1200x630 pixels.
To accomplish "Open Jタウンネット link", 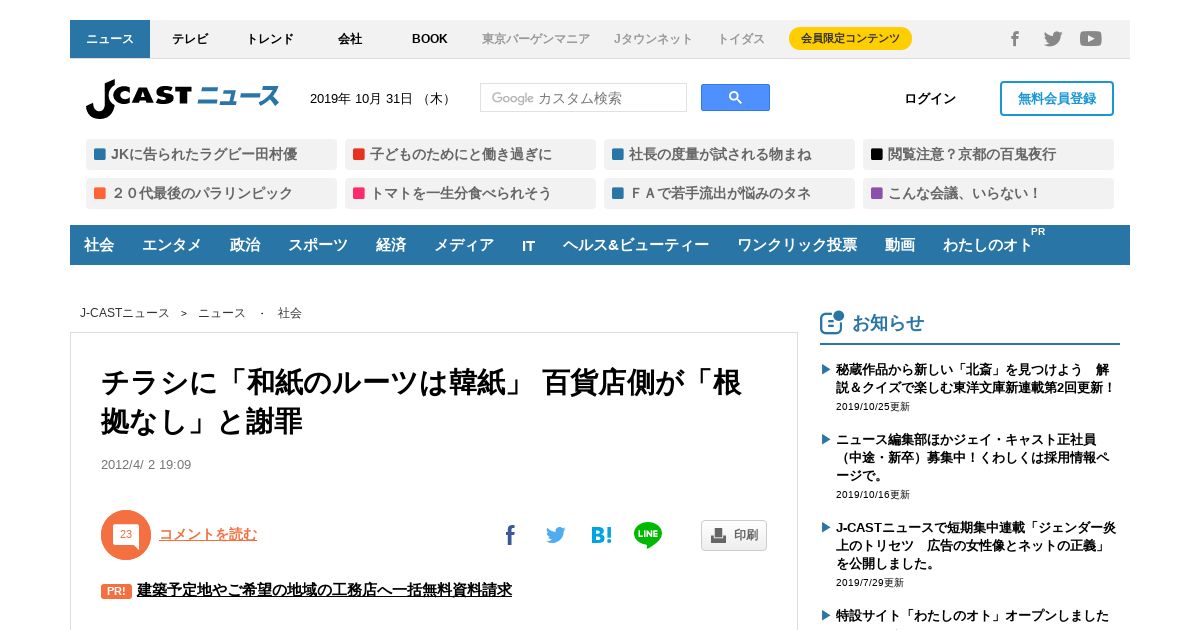I will coord(653,39).
